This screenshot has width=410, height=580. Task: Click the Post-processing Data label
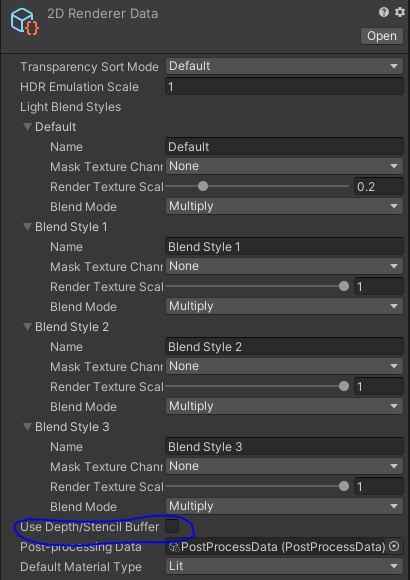[x=81, y=547]
